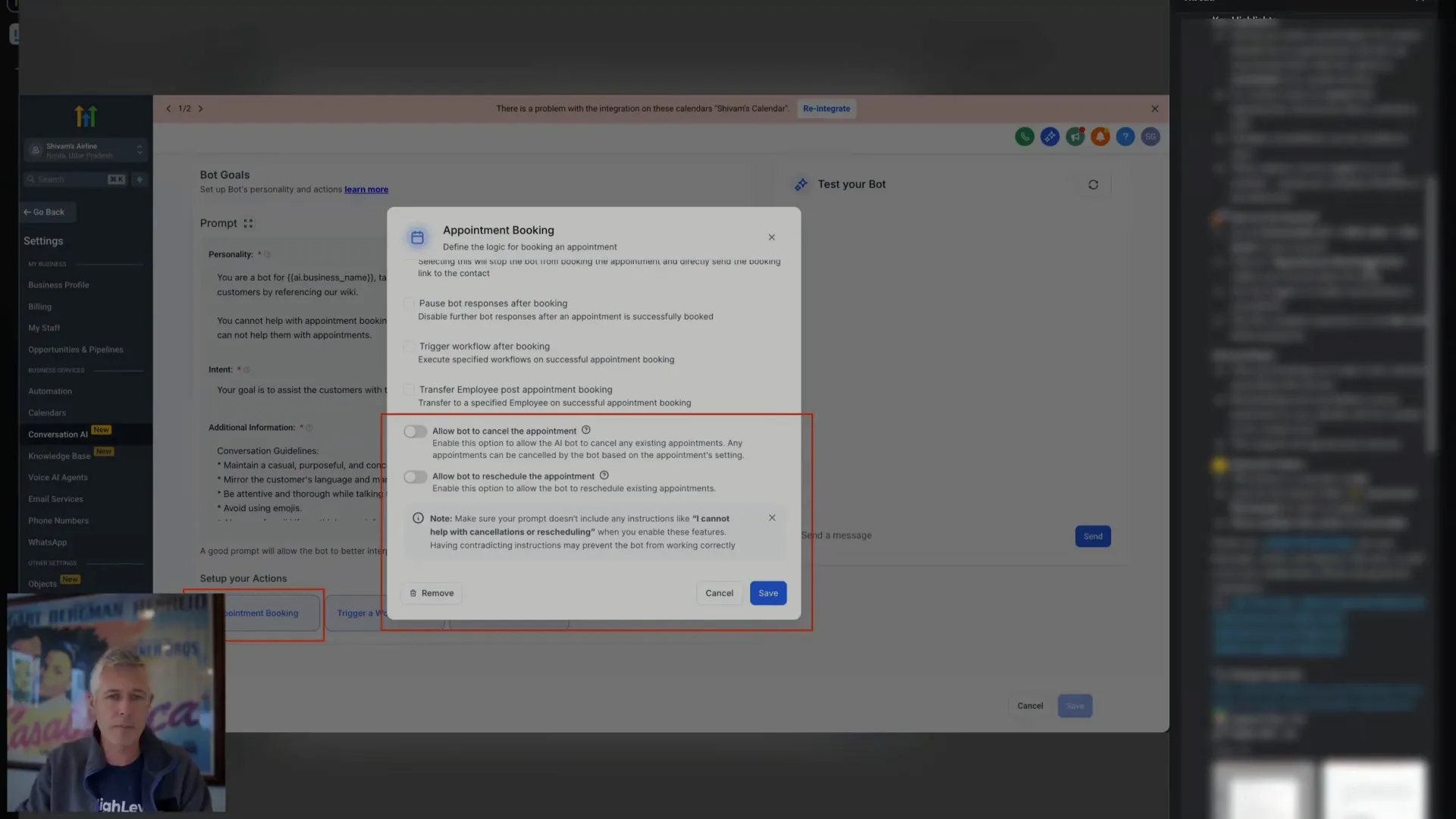Image resolution: width=1456 pixels, height=819 pixels.
Task: Click info icon next to Intent label
Action: [246, 370]
